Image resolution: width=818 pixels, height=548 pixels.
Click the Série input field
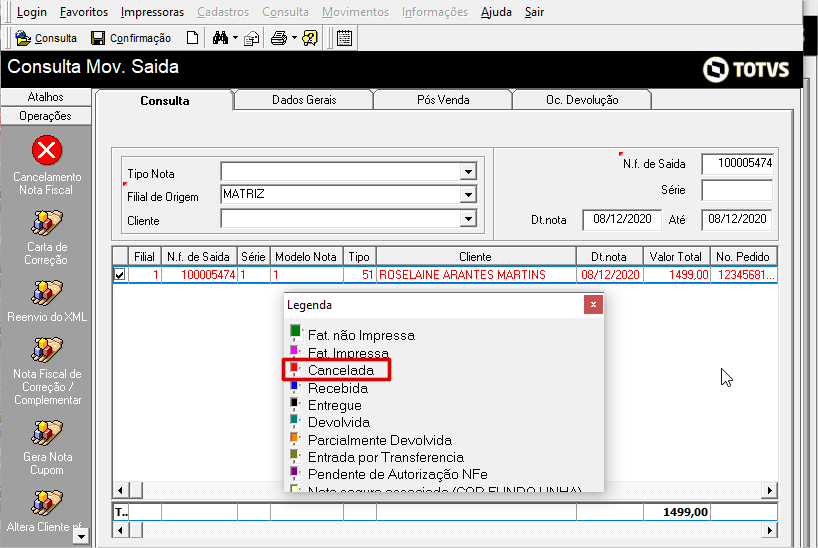[x=737, y=190]
